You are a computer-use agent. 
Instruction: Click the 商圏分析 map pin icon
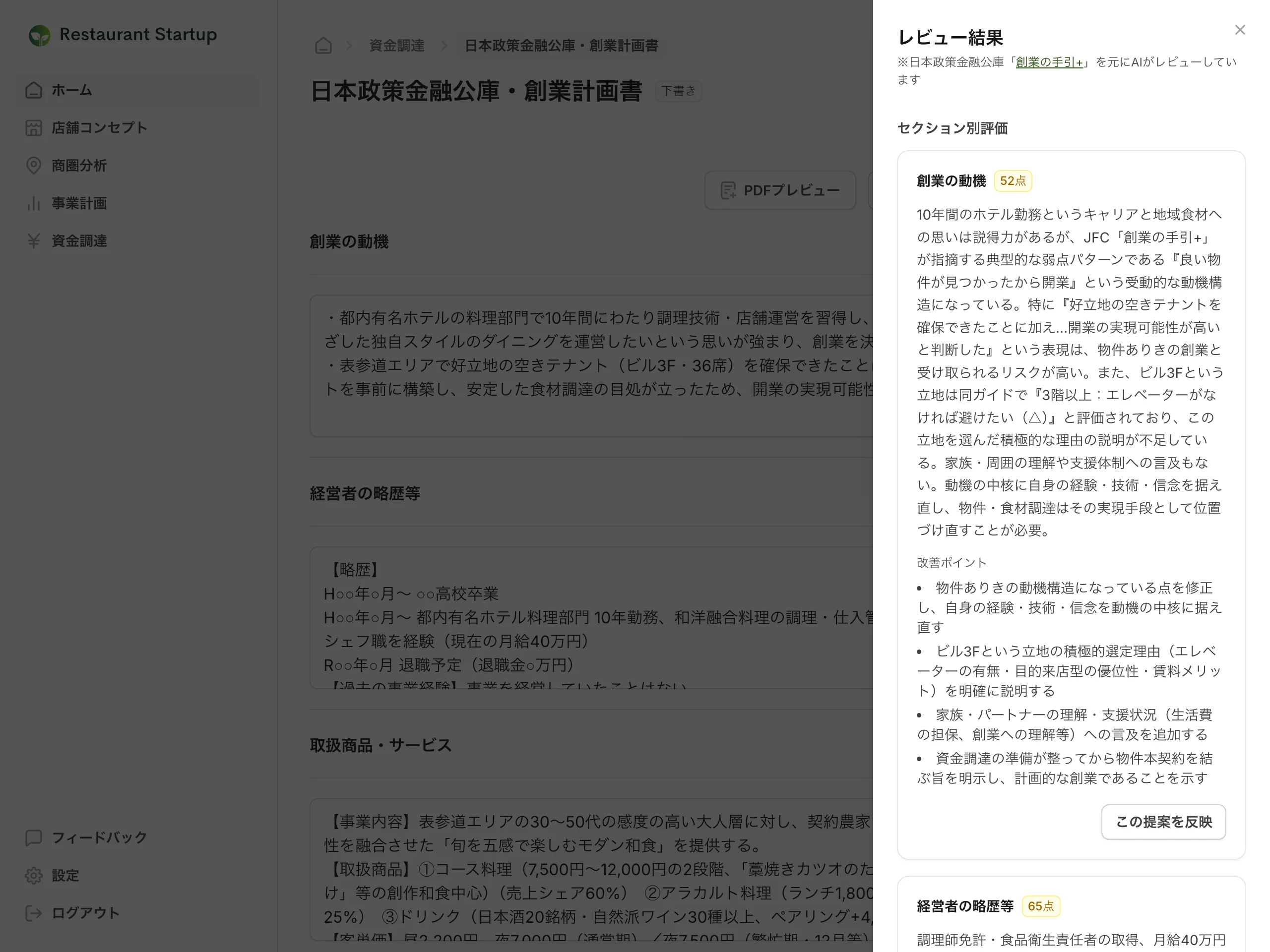point(34,165)
